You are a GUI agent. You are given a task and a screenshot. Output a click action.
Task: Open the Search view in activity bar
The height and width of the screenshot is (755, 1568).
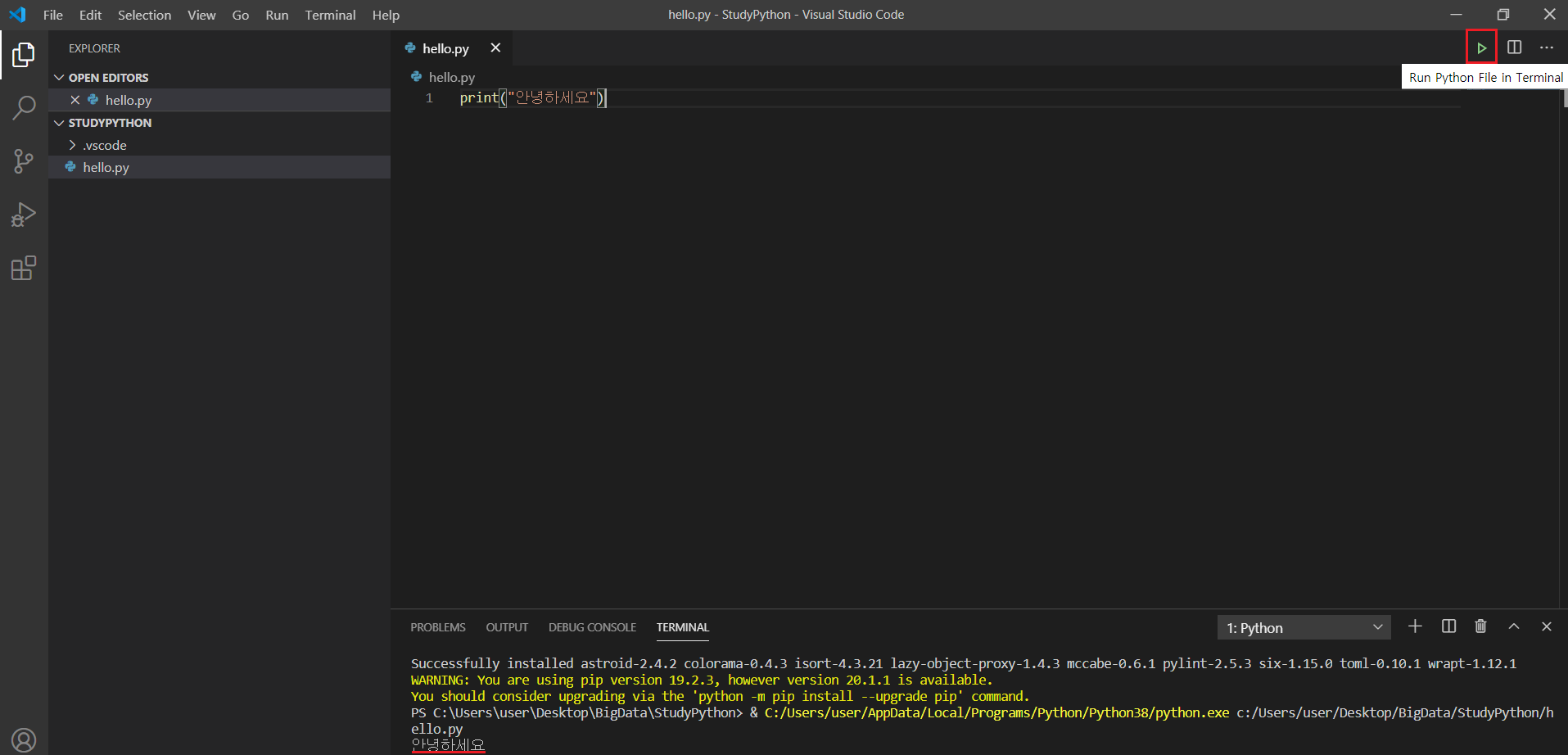coord(24,107)
